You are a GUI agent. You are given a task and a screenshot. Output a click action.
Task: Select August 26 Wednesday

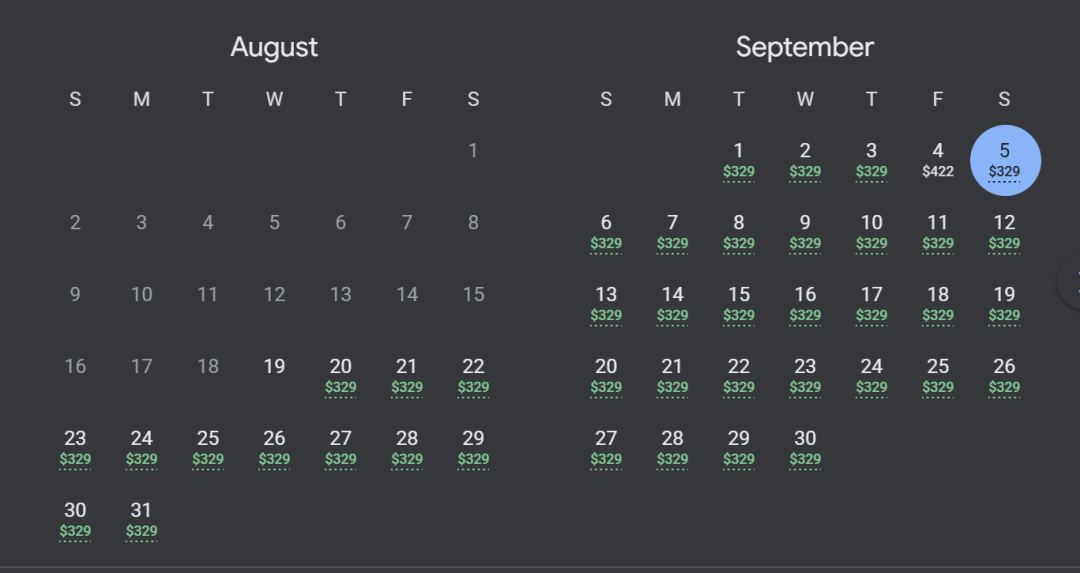click(x=274, y=448)
